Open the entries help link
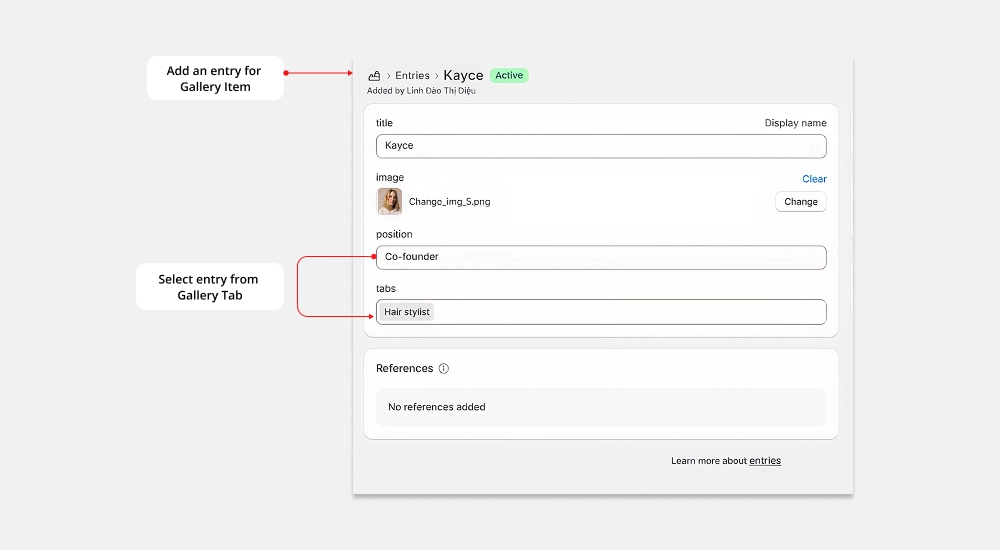 pyautogui.click(x=765, y=461)
